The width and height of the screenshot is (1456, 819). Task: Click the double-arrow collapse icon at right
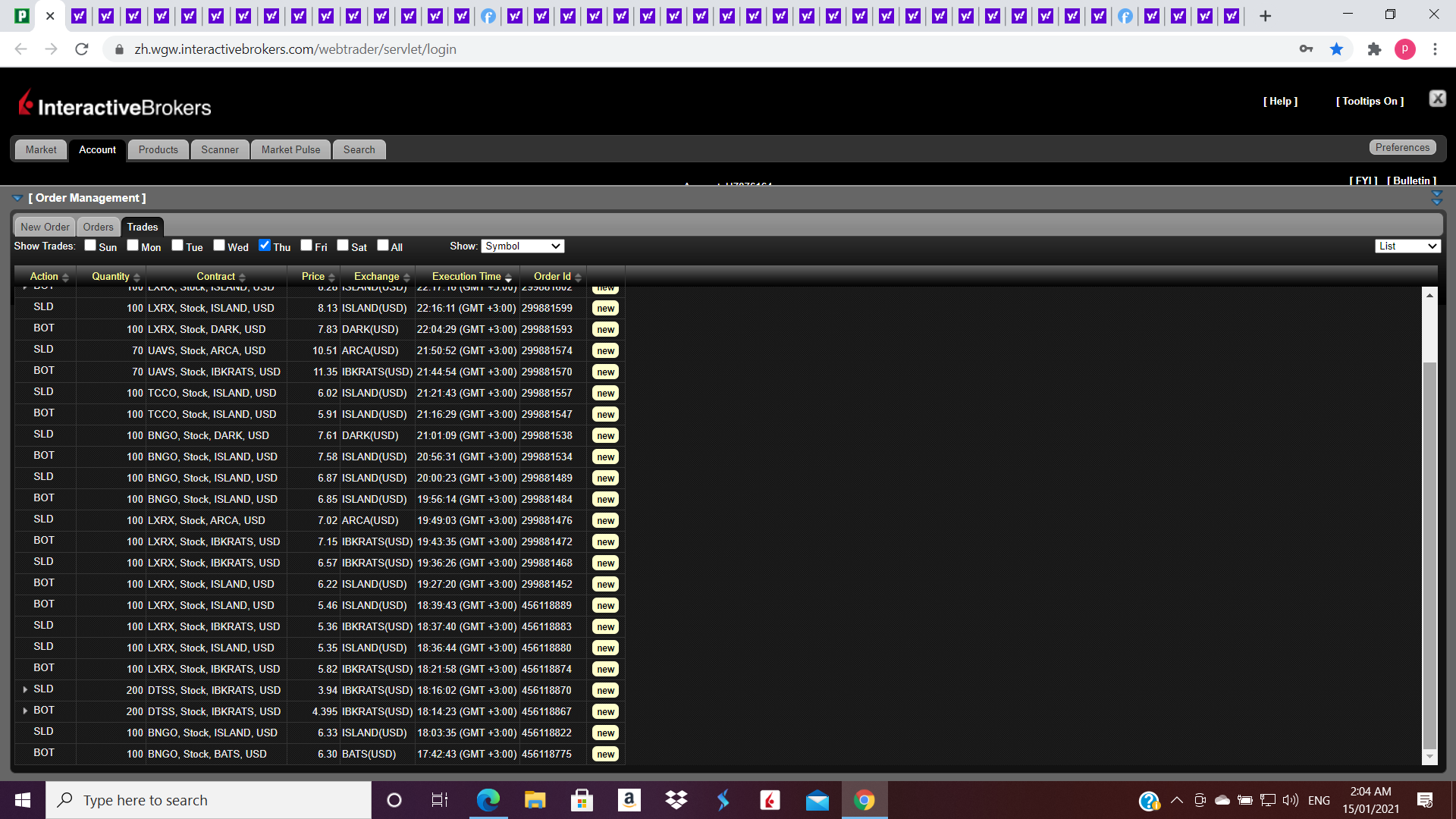pyautogui.click(x=1436, y=198)
